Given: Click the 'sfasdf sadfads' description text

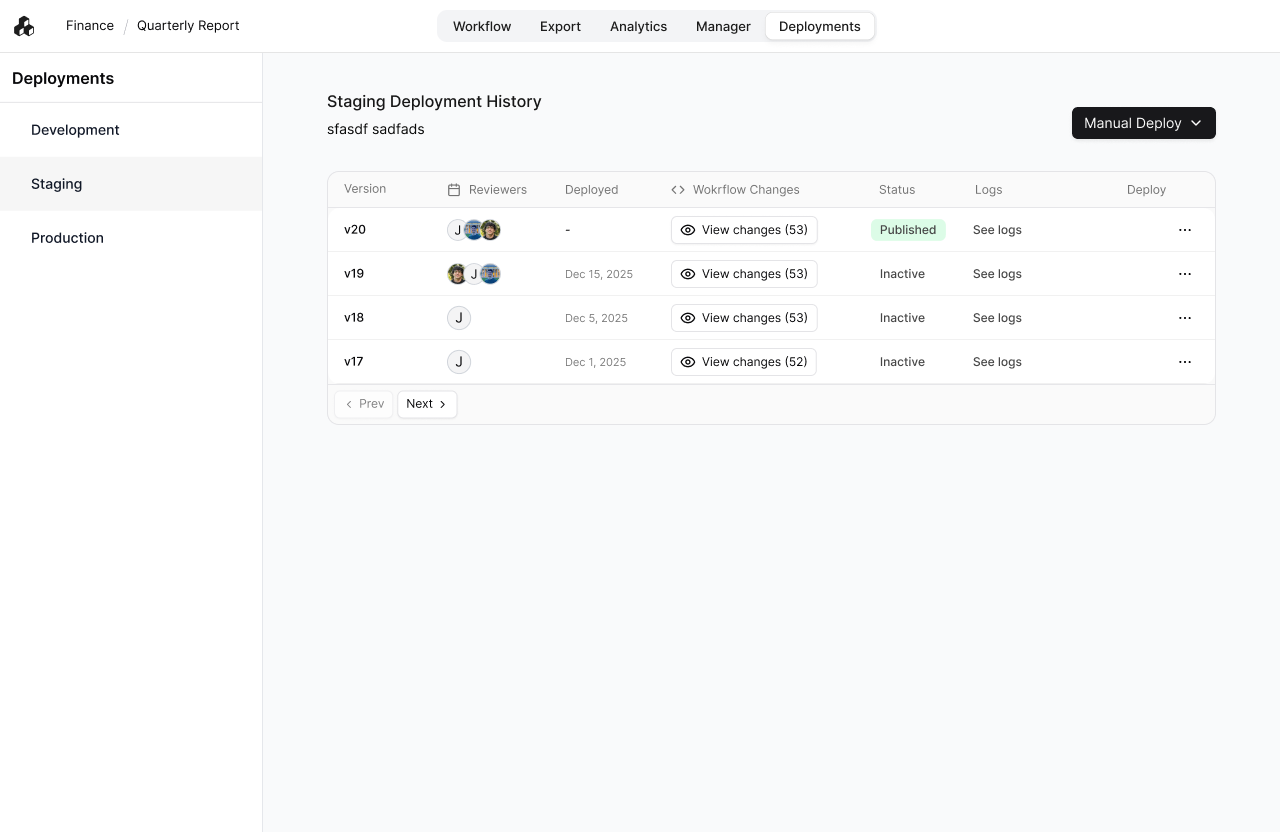Looking at the screenshot, I should tap(376, 129).
